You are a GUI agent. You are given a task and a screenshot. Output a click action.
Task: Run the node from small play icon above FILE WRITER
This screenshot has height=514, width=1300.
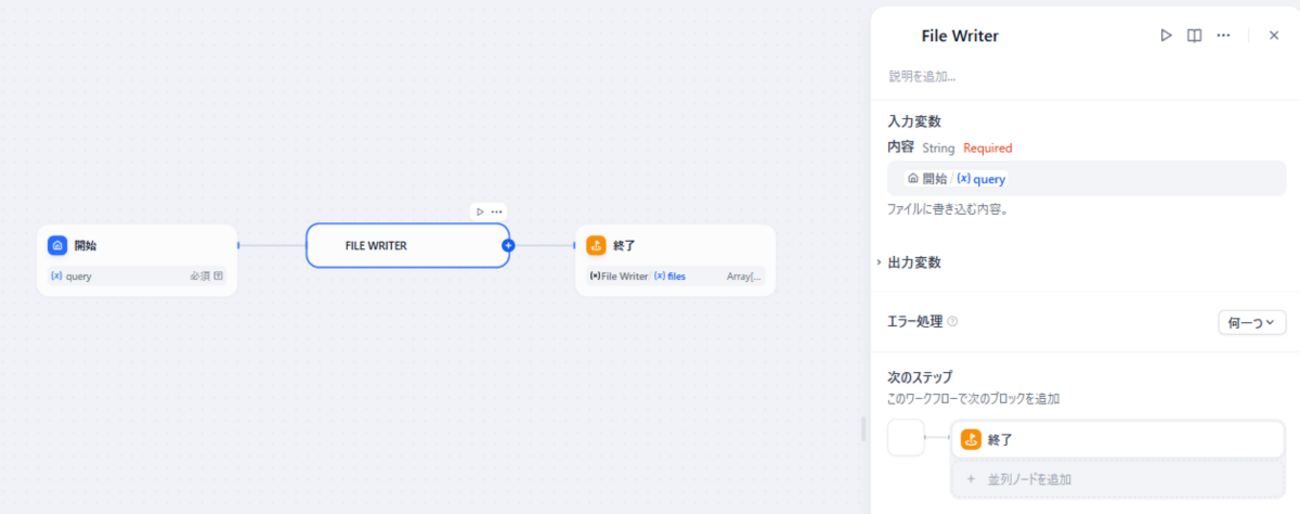480,212
